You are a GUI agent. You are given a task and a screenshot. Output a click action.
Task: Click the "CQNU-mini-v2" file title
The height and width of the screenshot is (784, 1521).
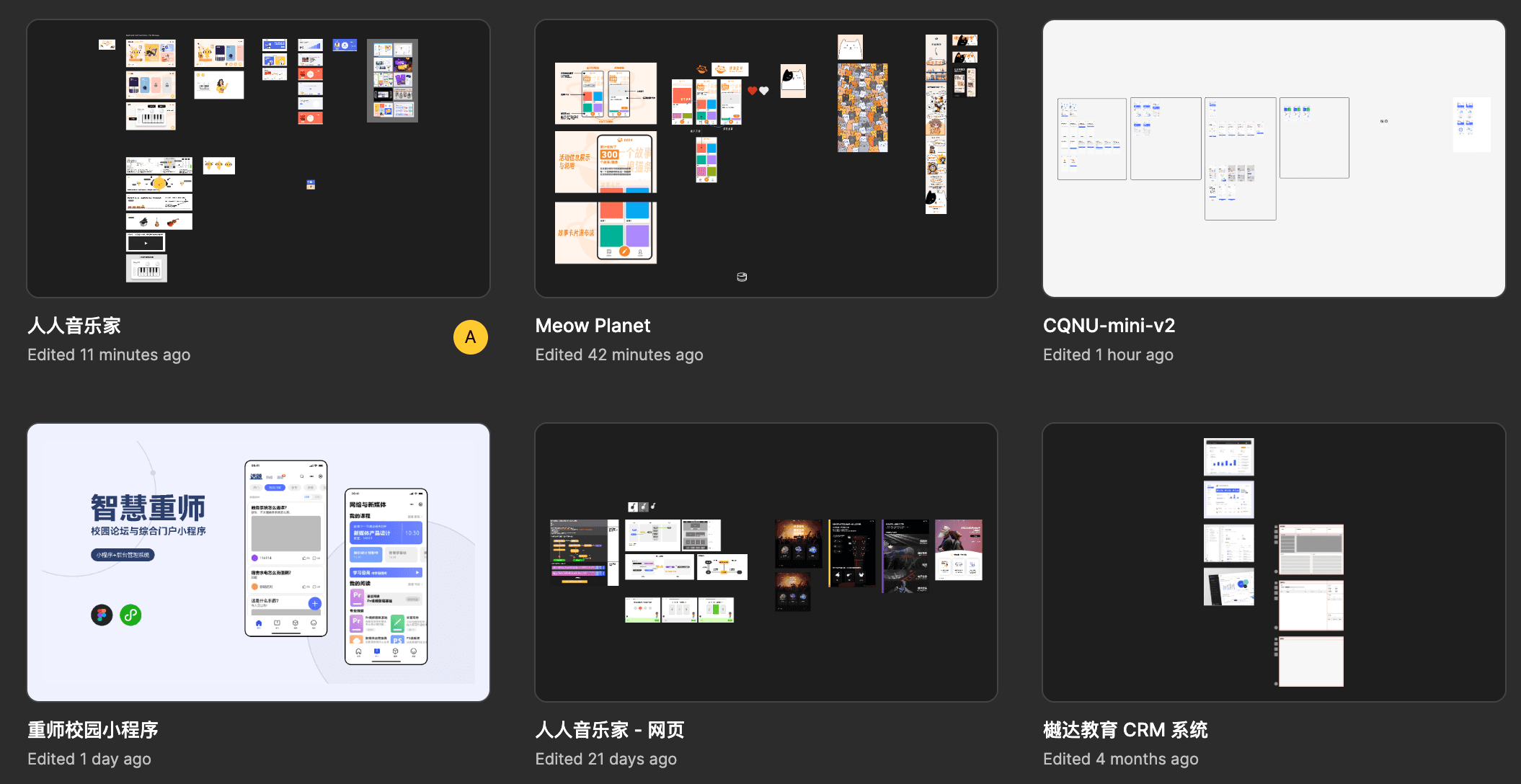point(1109,326)
